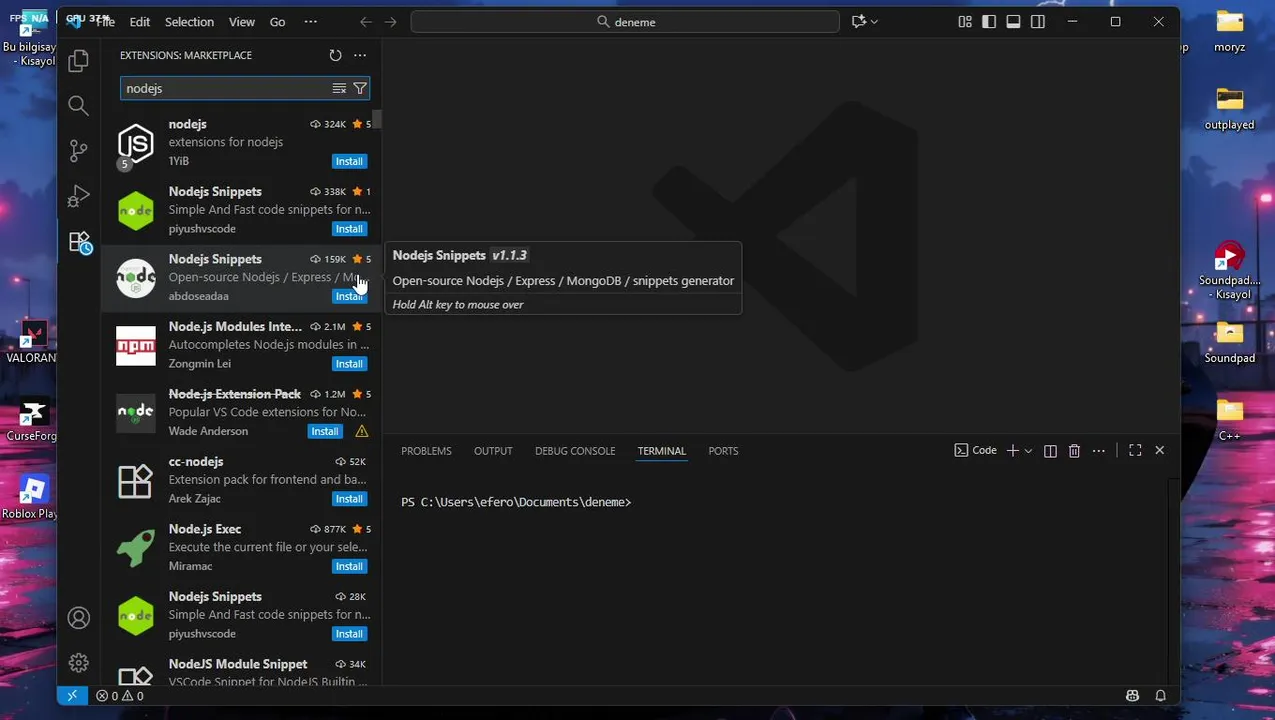The width and height of the screenshot is (1275, 720).
Task: Click the deneme command center search
Action: [625, 21]
